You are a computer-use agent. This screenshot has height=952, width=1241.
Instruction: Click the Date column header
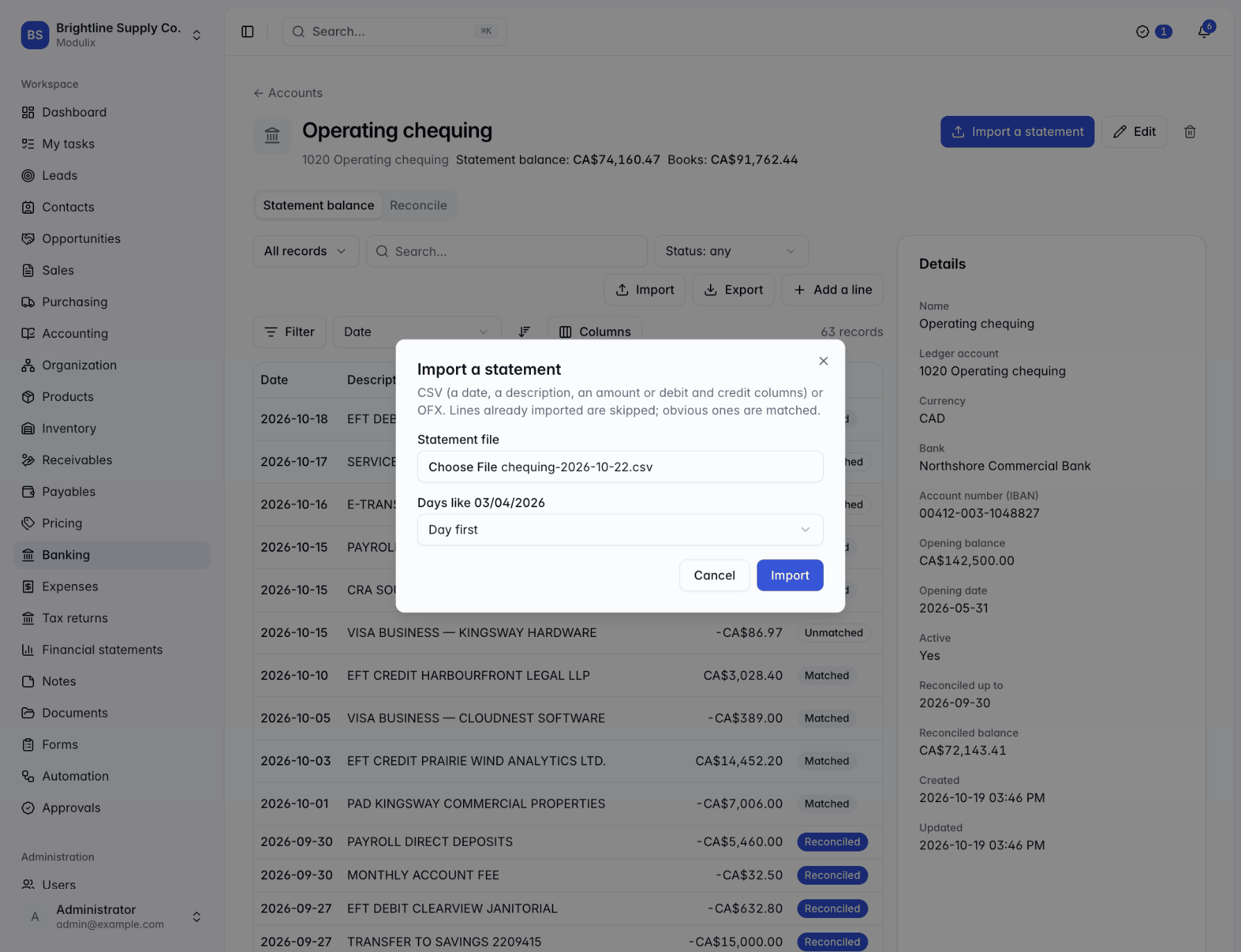[x=274, y=380]
